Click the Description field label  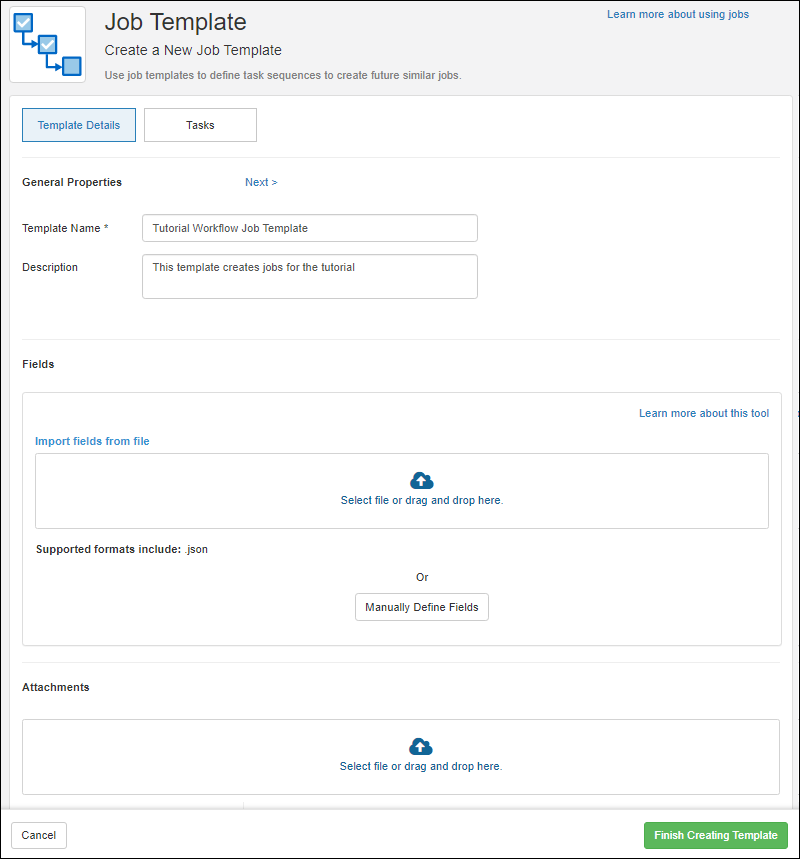point(50,267)
